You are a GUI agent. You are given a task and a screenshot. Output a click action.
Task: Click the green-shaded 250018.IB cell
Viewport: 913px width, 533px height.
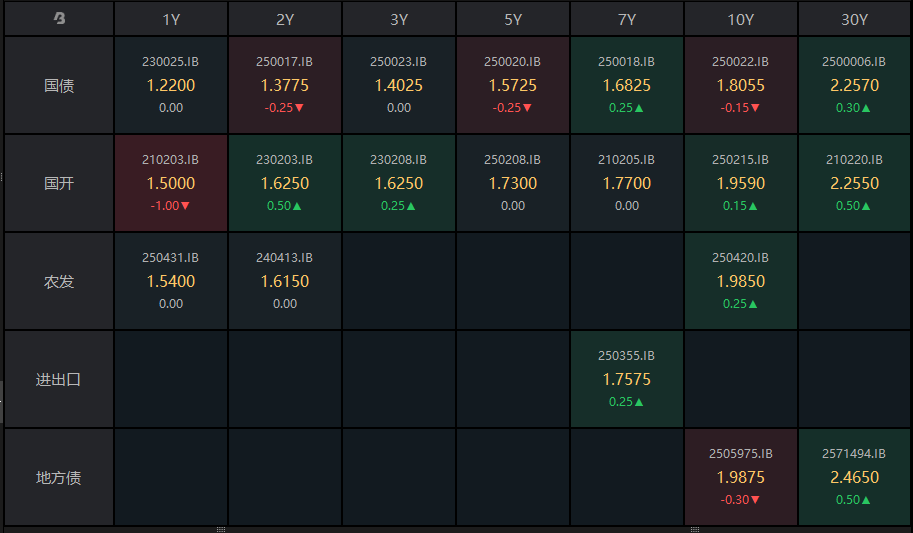click(627, 86)
